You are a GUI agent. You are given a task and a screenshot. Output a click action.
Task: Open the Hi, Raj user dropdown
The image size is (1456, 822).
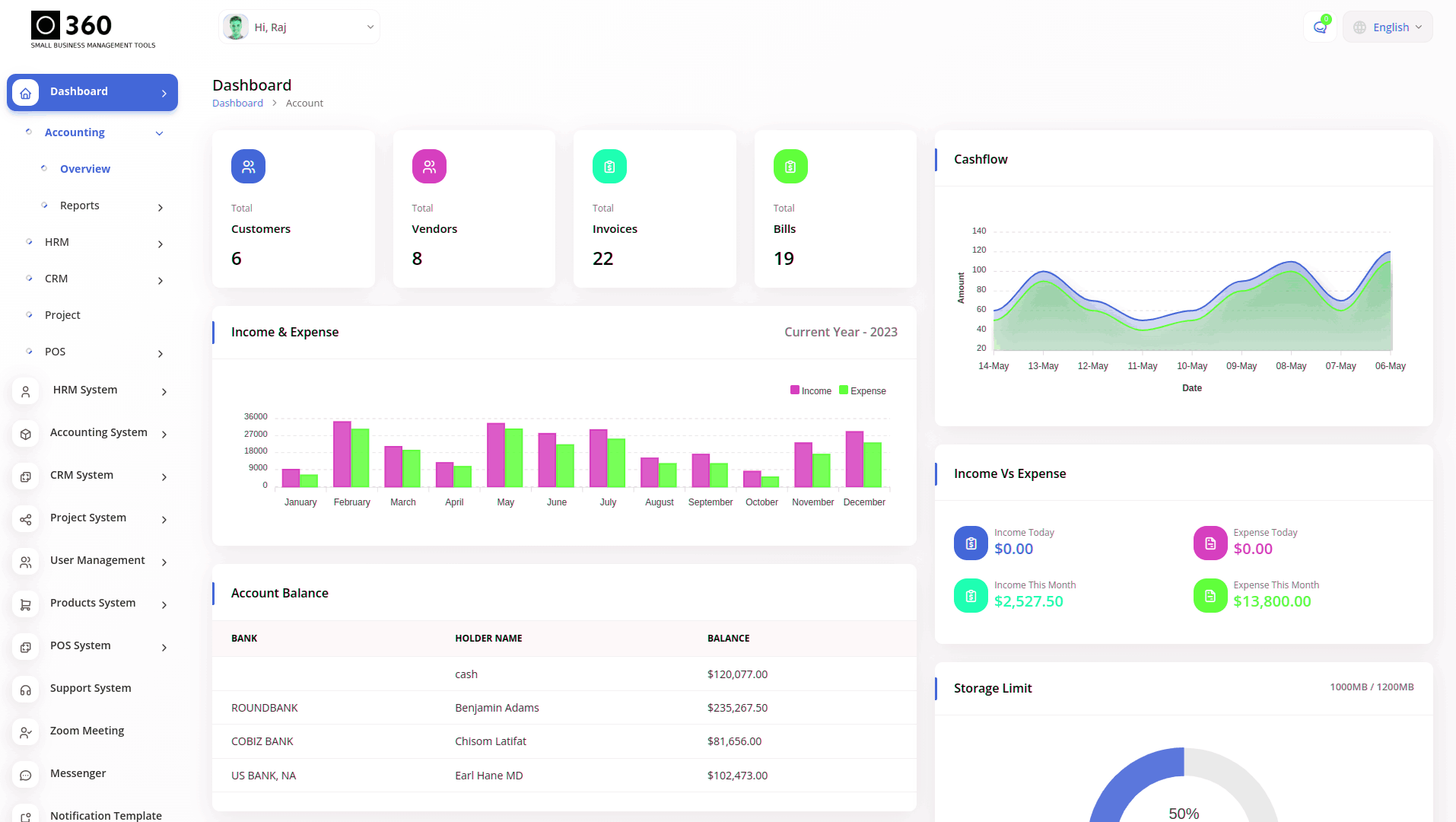click(x=299, y=27)
